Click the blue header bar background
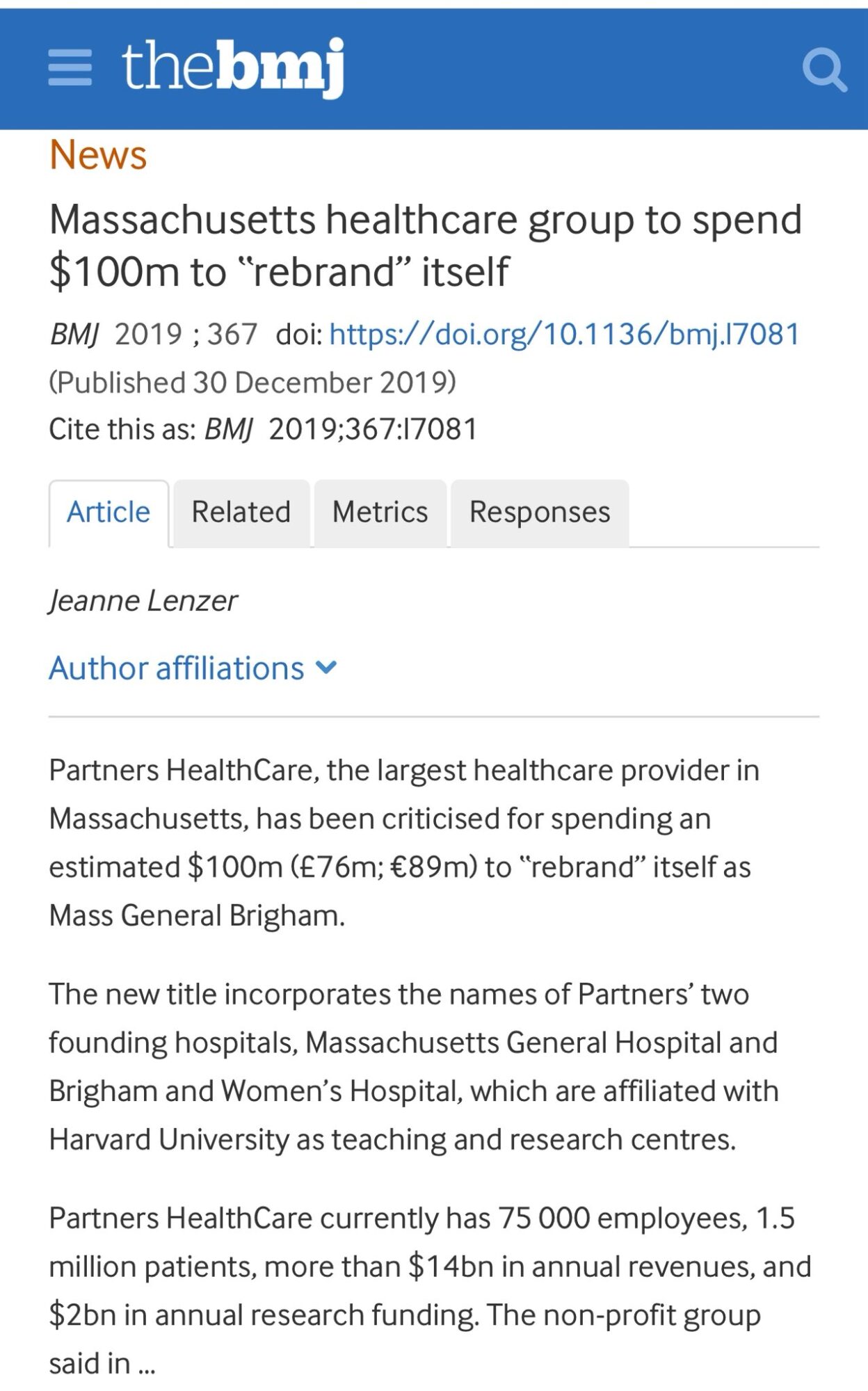Screen dimensions: 868x1391 click(x=556, y=68)
